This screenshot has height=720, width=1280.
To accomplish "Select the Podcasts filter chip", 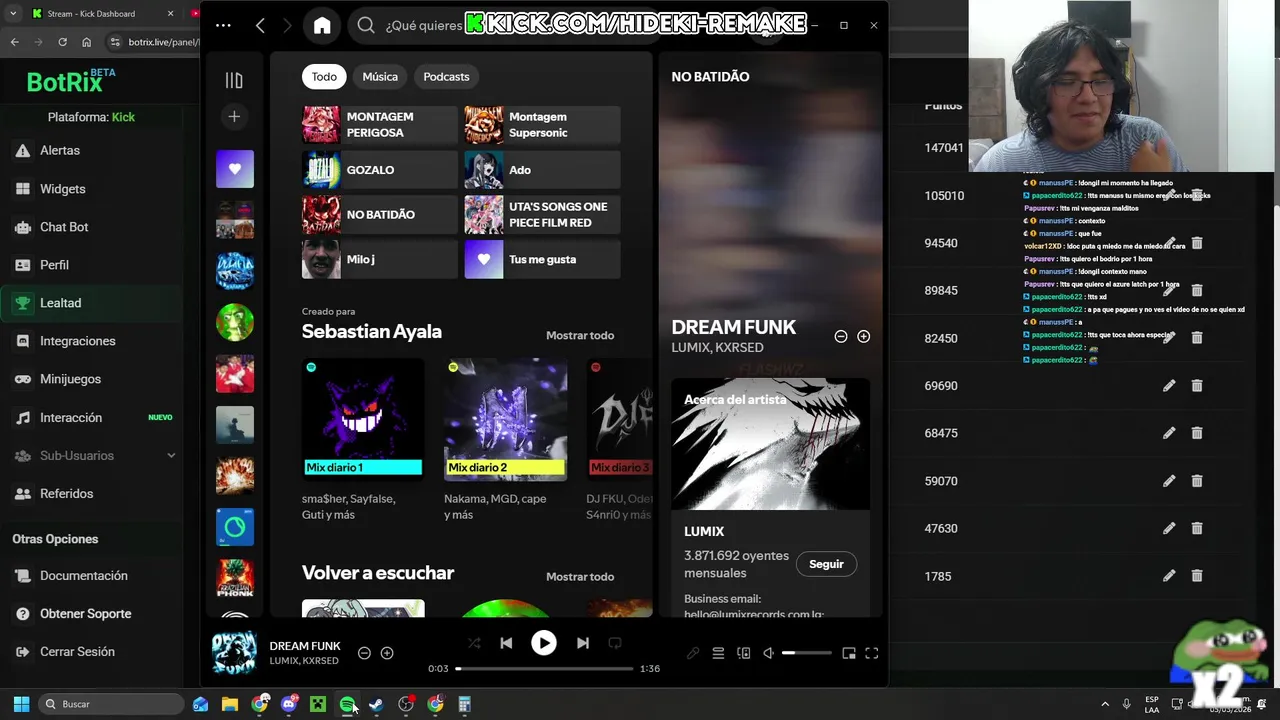I will click(446, 77).
